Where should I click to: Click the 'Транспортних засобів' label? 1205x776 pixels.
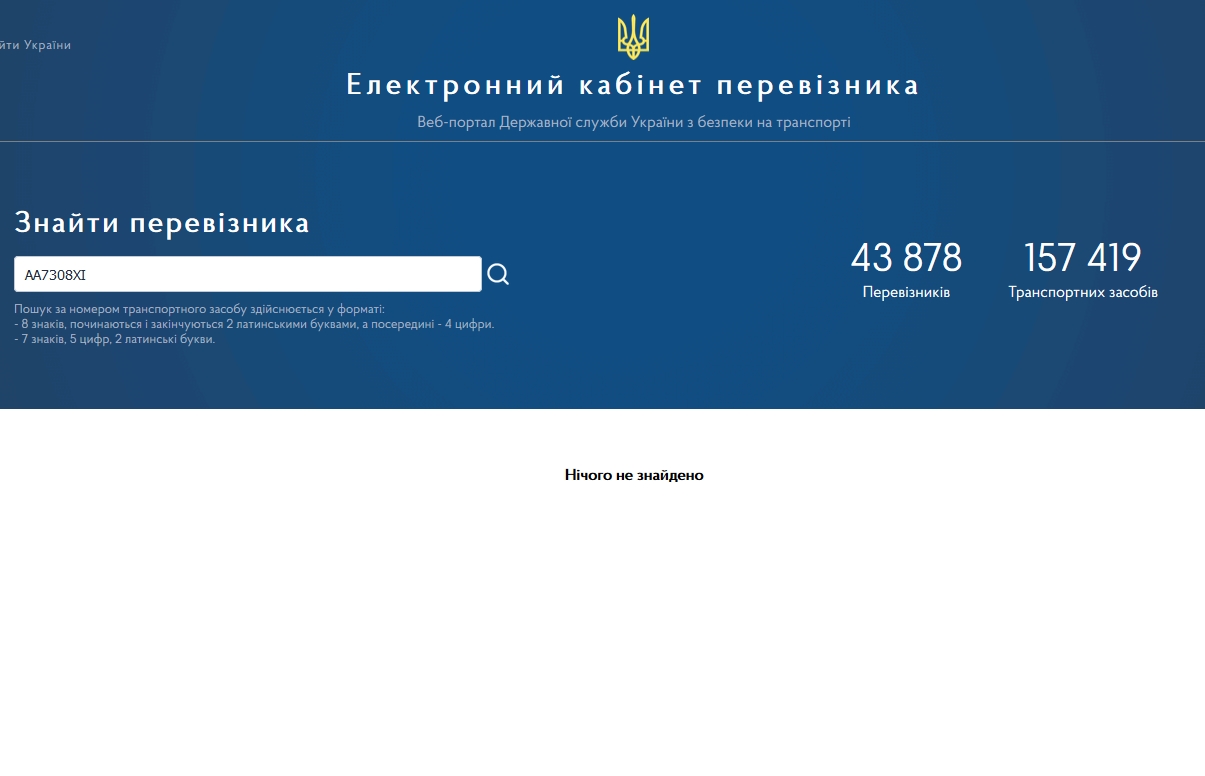(1083, 293)
